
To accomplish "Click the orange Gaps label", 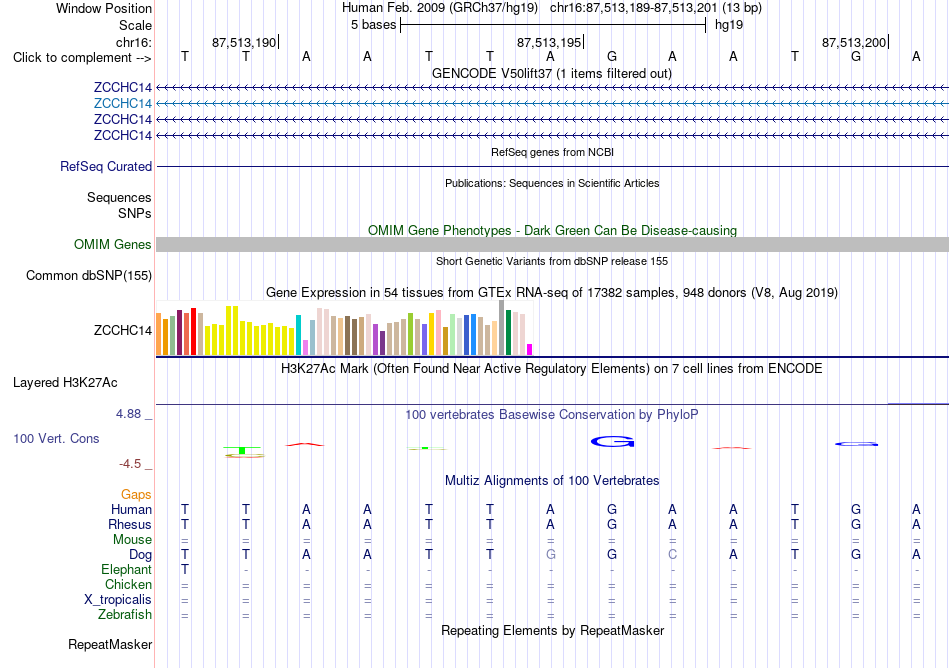I will coord(136,495).
